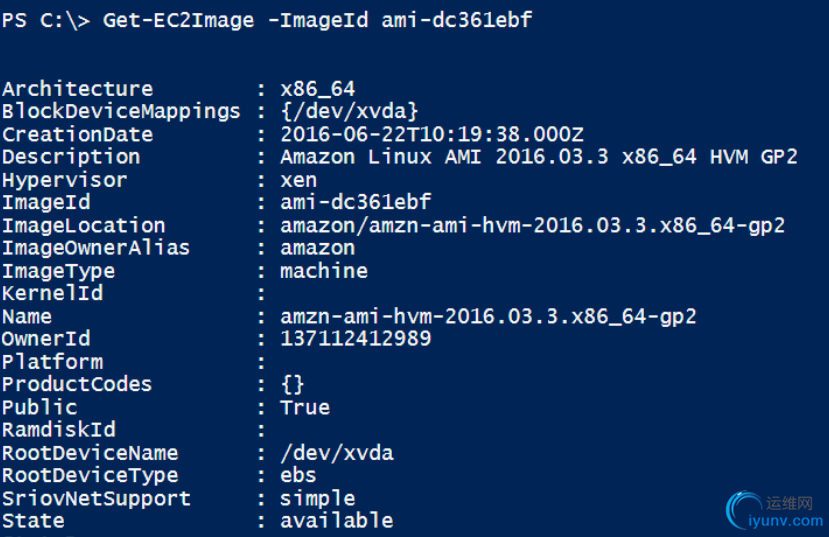Click the Name value amzn-ami-hvm

pyautogui.click(x=488, y=317)
